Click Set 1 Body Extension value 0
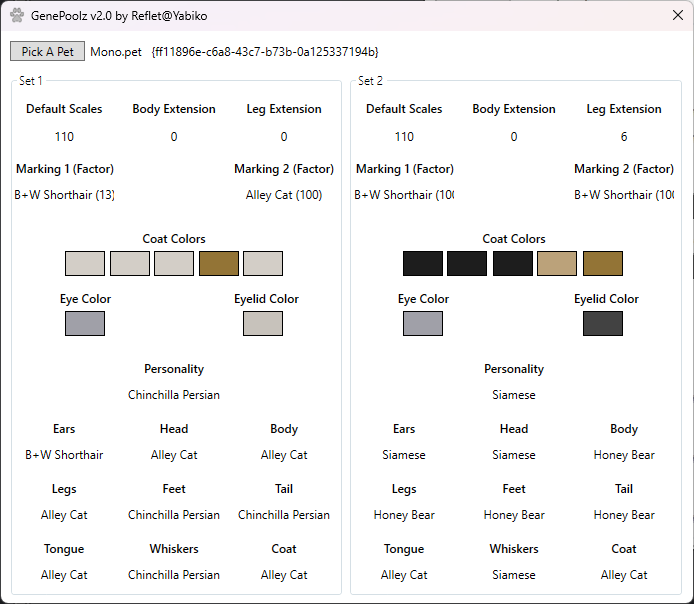Screen dimensions: 694x604 pos(174,136)
